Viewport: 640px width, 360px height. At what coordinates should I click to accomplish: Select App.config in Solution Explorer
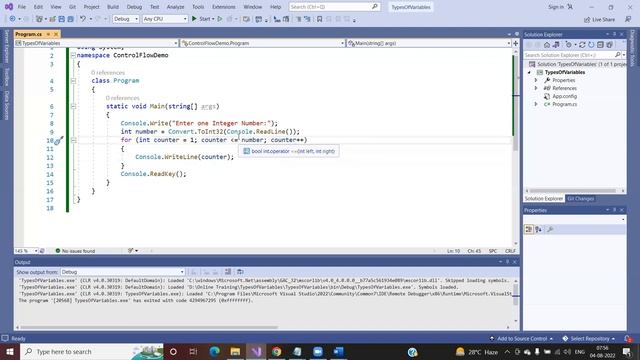[564, 96]
